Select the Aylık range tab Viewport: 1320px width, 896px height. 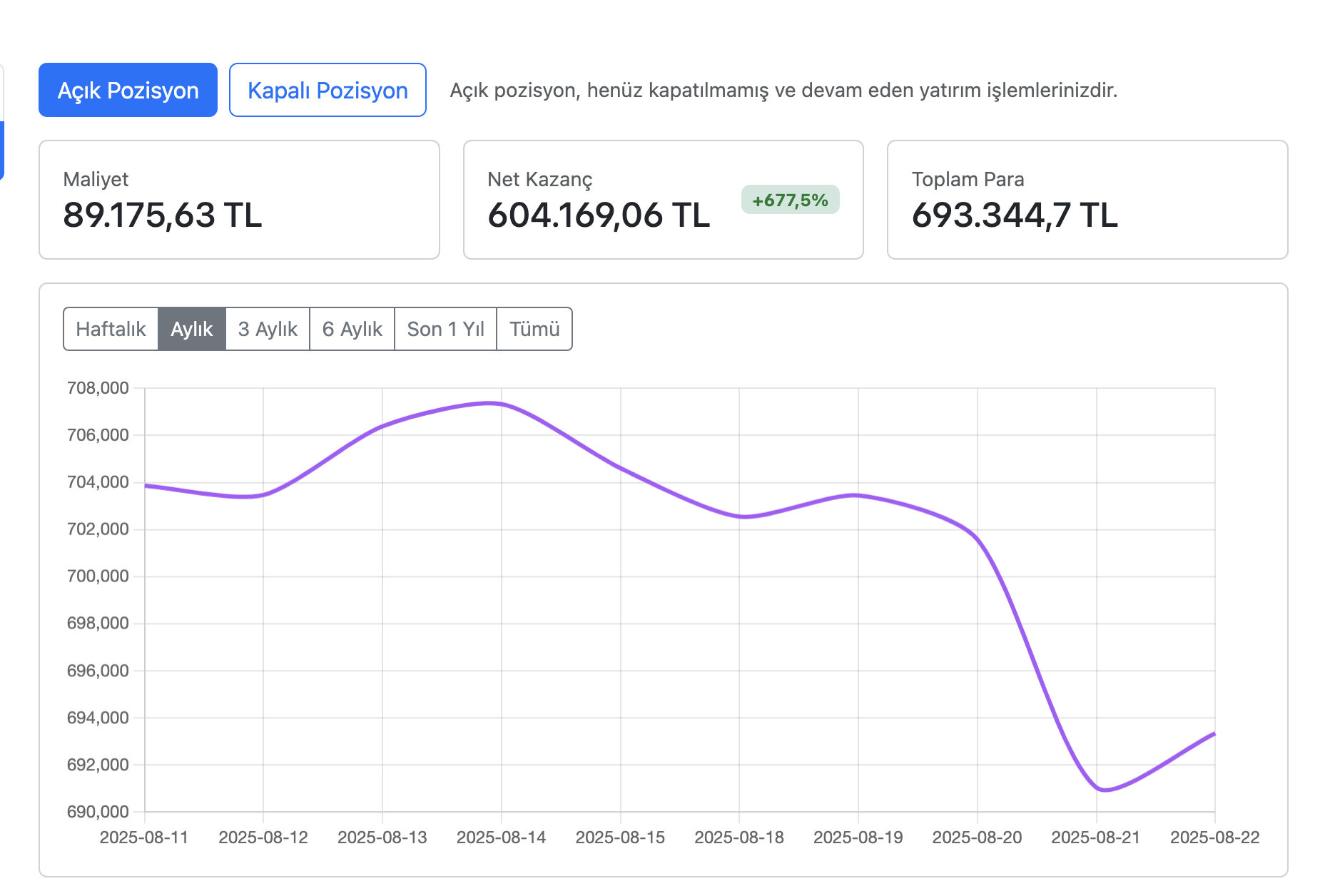pos(192,329)
